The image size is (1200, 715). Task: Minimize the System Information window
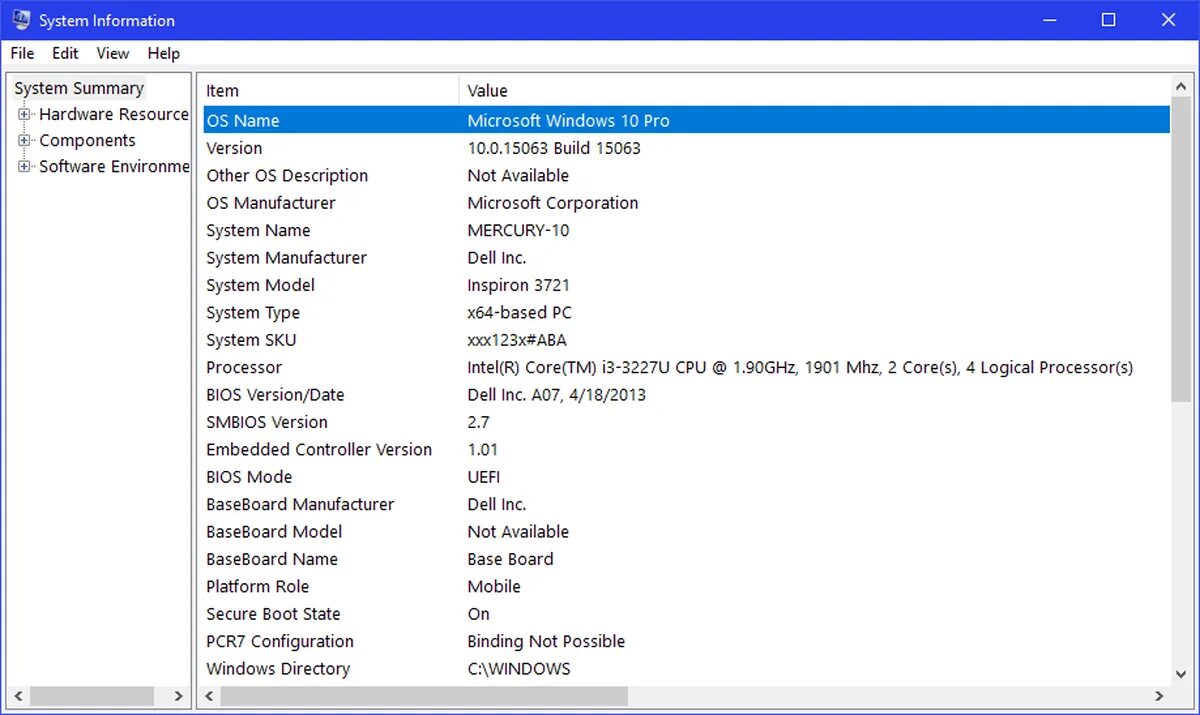click(x=1049, y=20)
